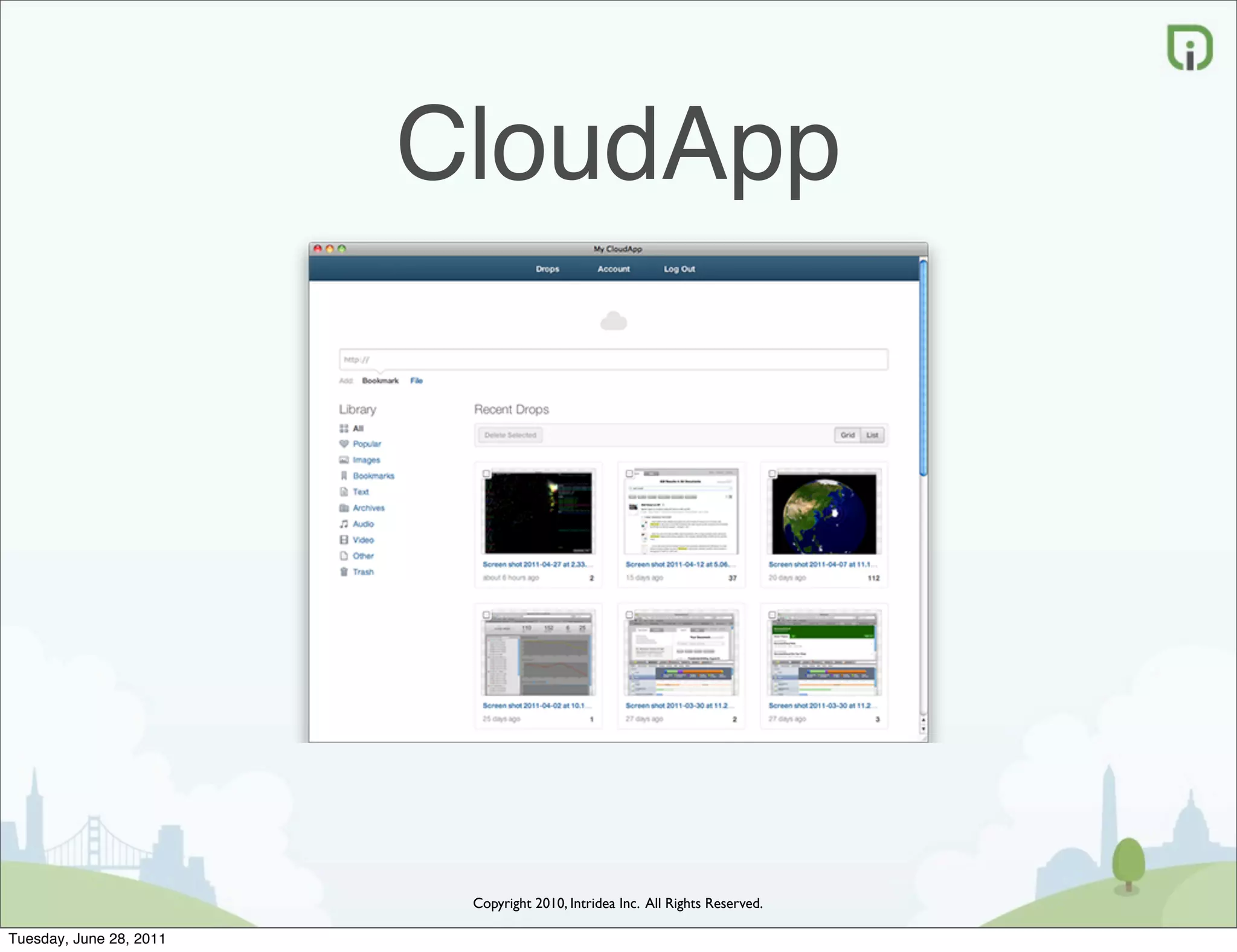The height and width of the screenshot is (952, 1237).
Task: Click the blue vertical scrollbar thumb
Action: (923, 367)
